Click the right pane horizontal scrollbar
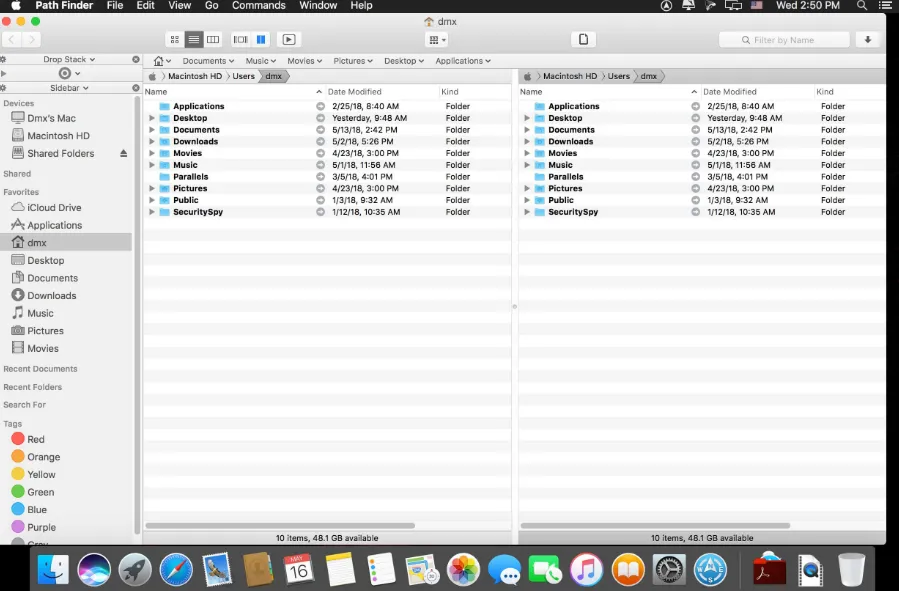Screen dimensions: 899x591 coord(655,526)
